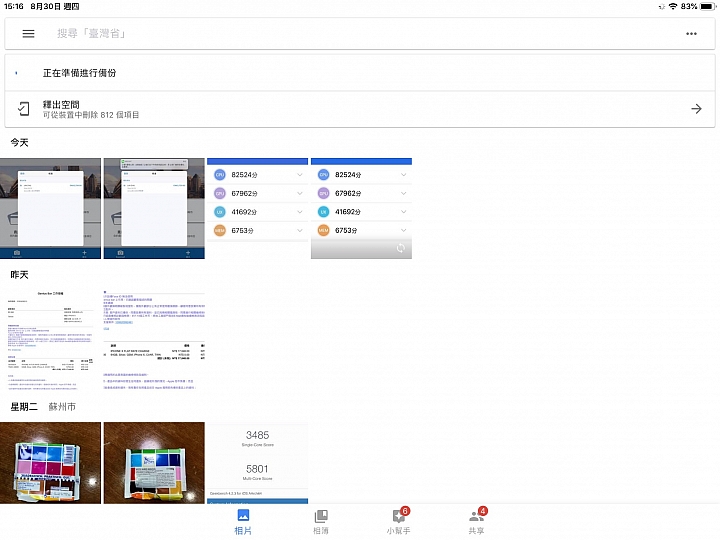Viewport: 720px width, 540px height.
Task: Tap the Wi-Fi status icon
Action: pos(673,6)
